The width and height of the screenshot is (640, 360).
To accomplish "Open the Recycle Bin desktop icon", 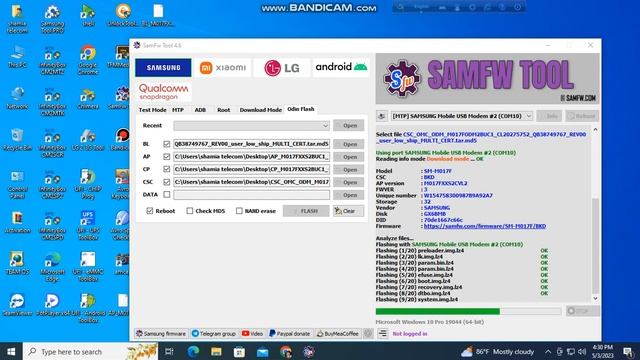I will [x=17, y=140].
